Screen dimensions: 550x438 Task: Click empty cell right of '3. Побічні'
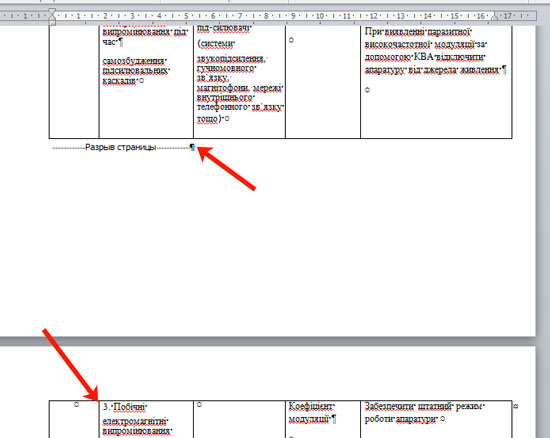(239, 419)
